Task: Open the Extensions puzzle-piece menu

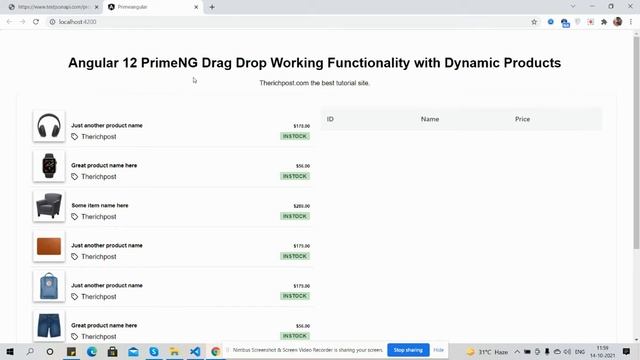Action: coord(604,22)
